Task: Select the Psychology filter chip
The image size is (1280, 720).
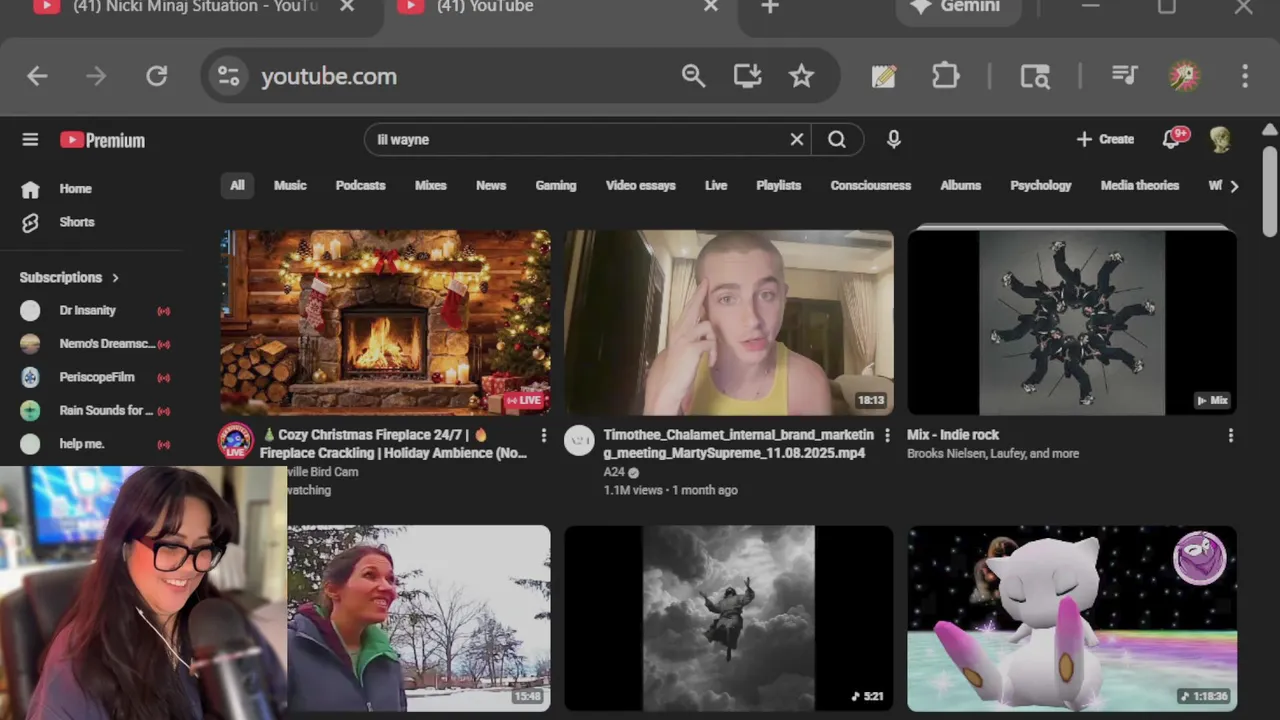Action: coord(1041,186)
